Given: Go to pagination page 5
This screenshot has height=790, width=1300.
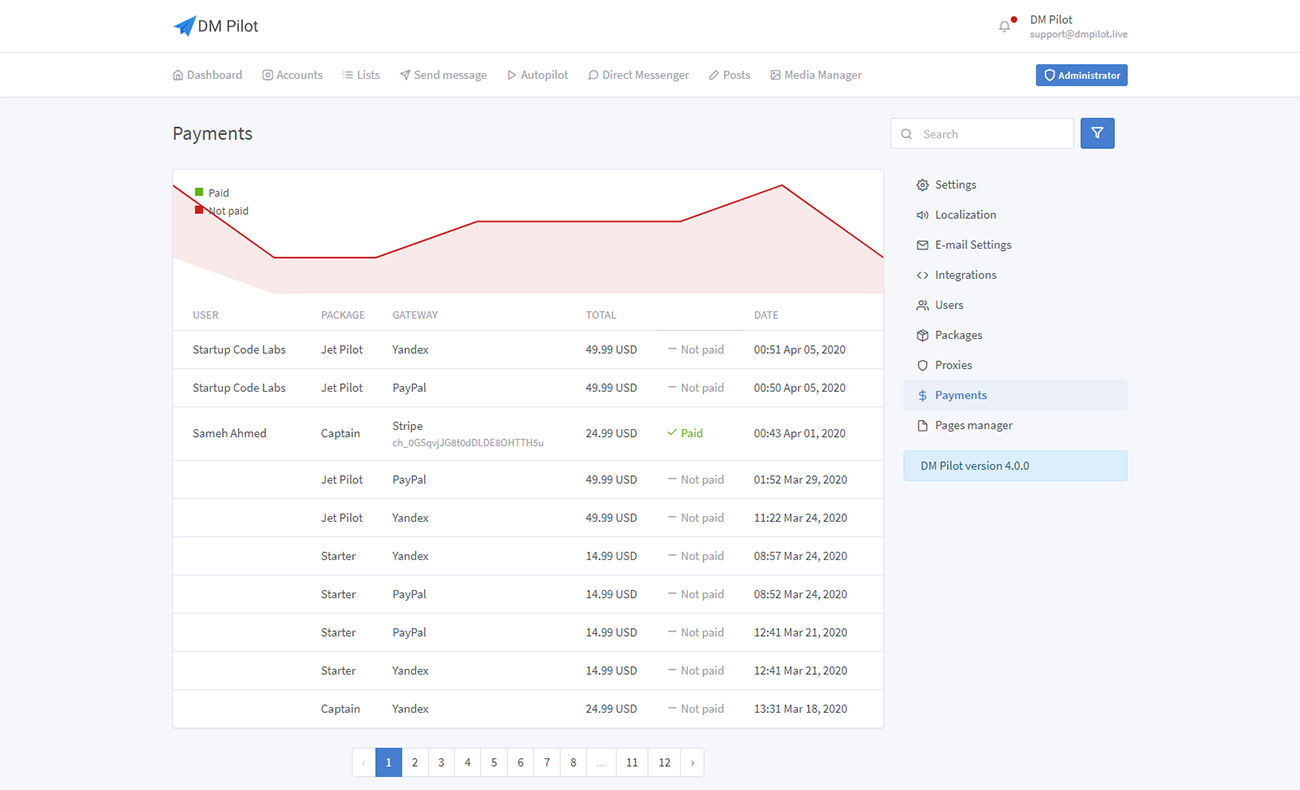Looking at the screenshot, I should tap(494, 763).
